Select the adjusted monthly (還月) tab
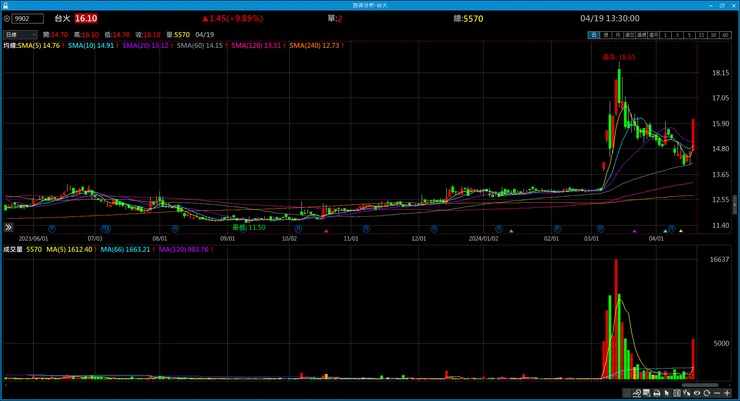740x401 pixels. pyautogui.click(x=654, y=35)
